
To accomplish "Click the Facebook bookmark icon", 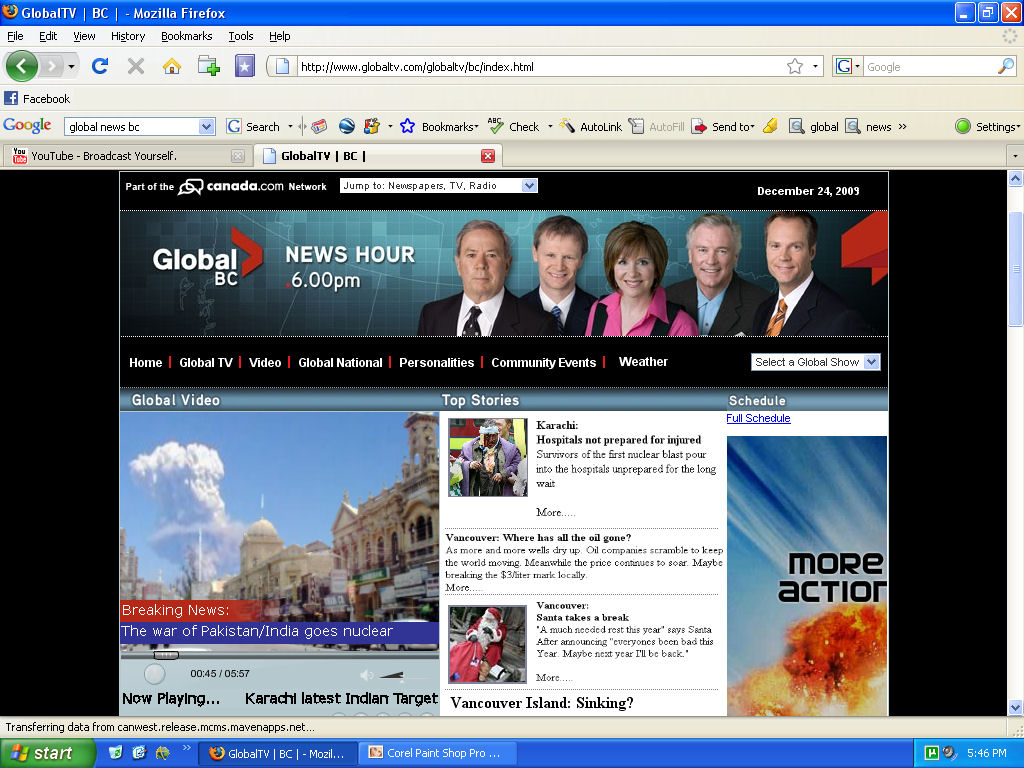I will 11,98.
